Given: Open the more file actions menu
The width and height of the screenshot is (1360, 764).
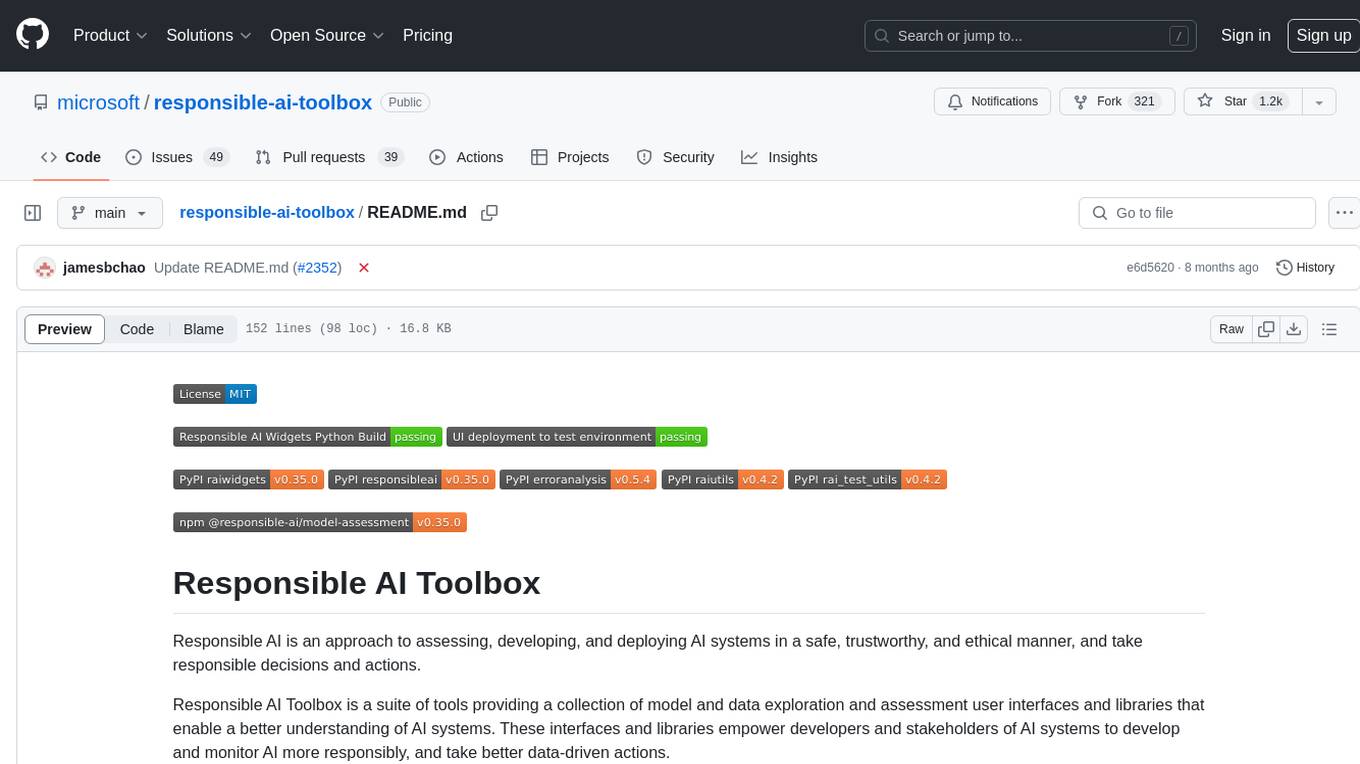Looking at the screenshot, I should tap(1344, 213).
